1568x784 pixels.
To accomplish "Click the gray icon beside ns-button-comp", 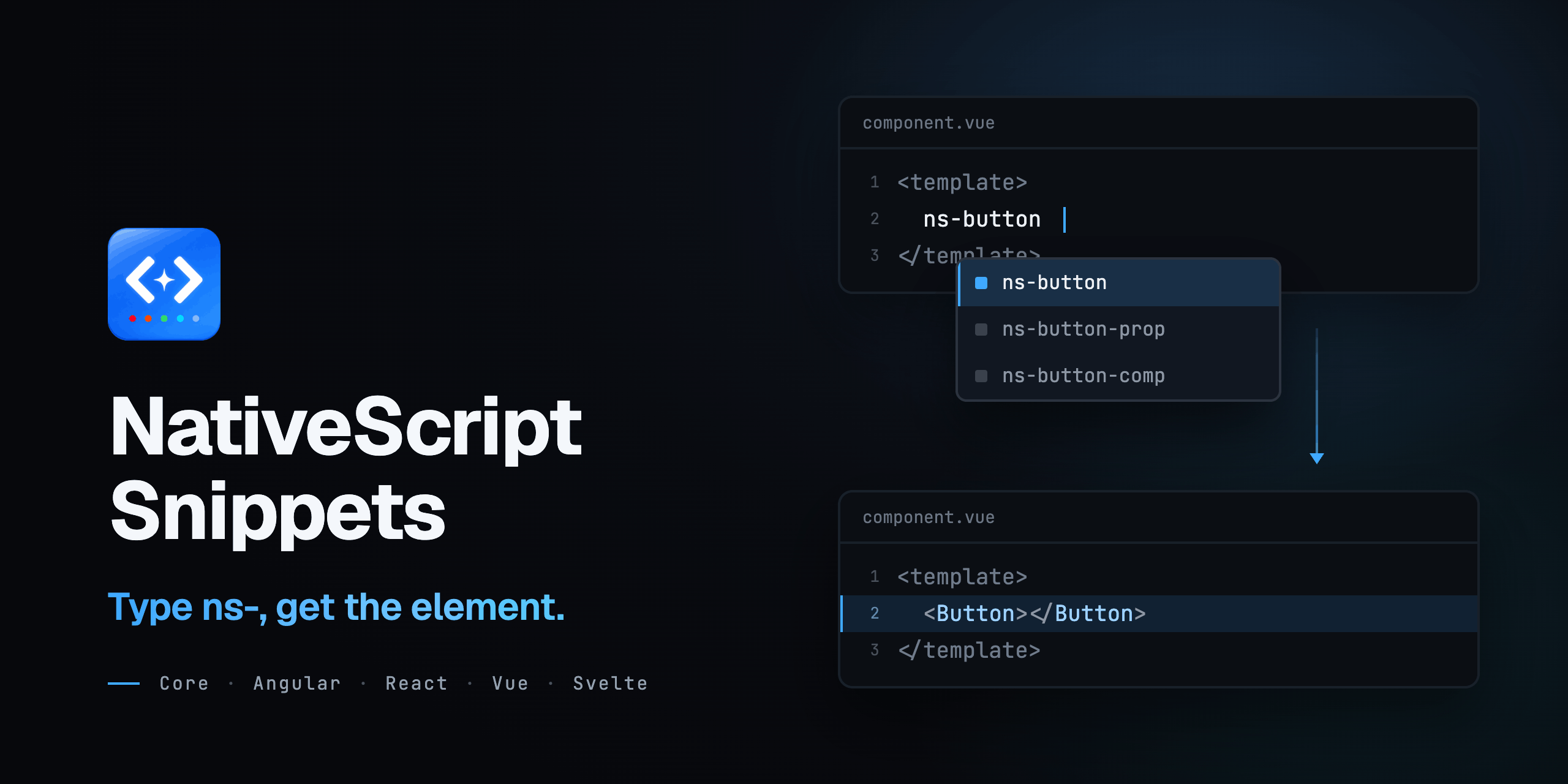I will (981, 375).
